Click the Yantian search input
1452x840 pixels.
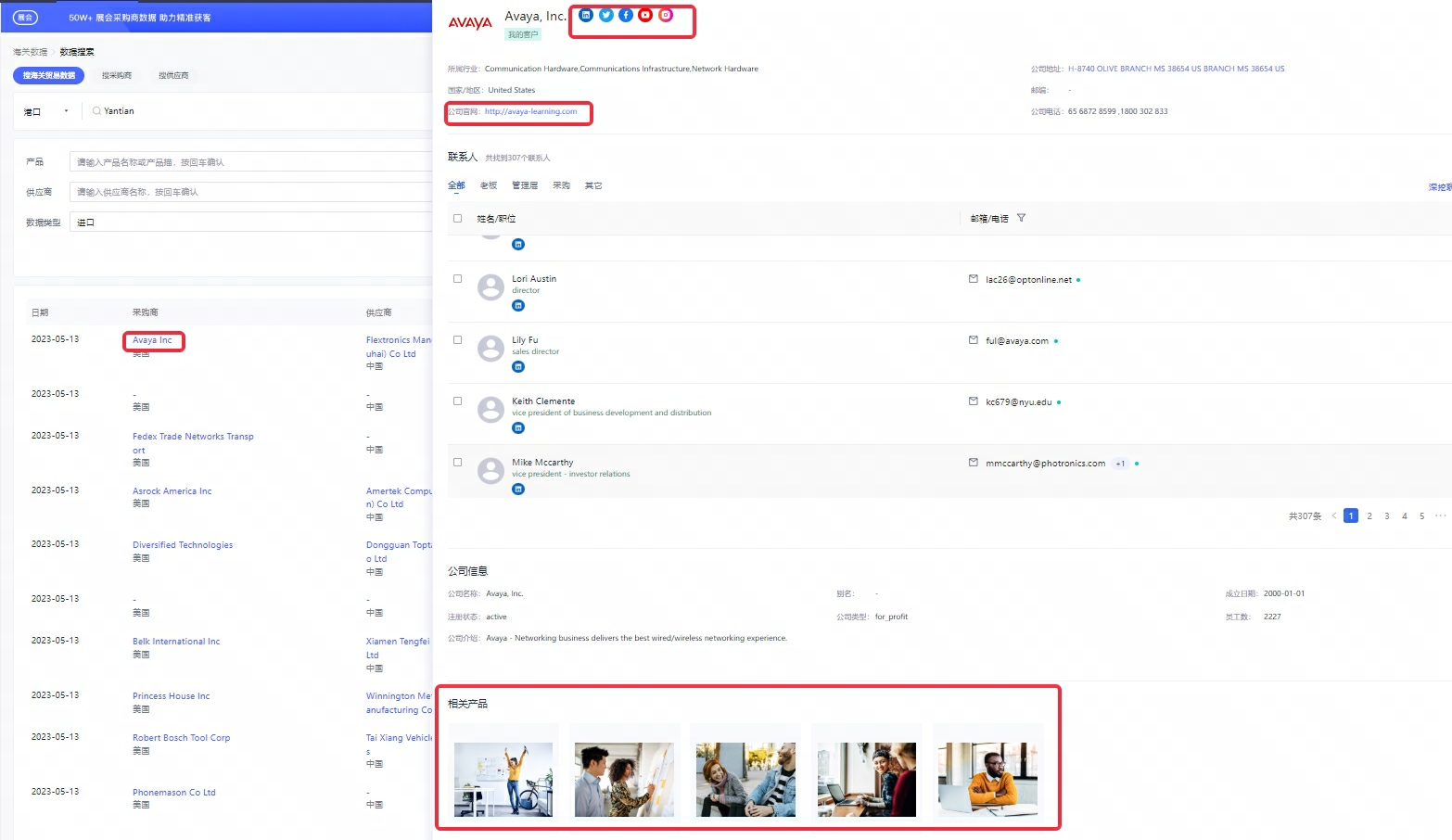coord(260,111)
